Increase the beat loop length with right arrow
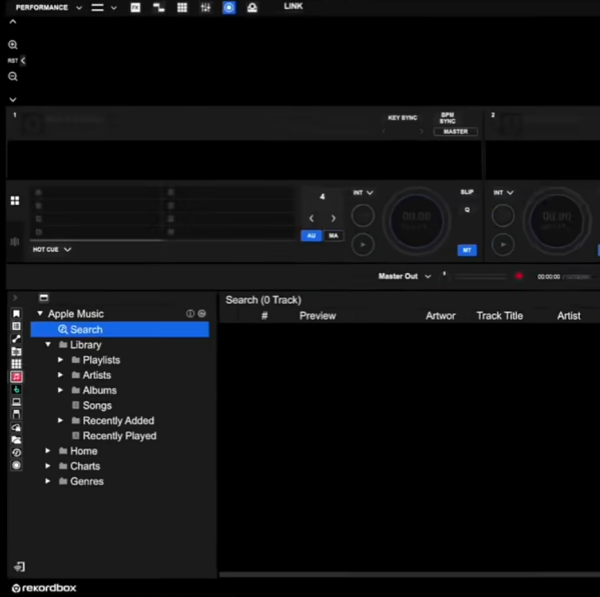The image size is (600, 597). 333,218
